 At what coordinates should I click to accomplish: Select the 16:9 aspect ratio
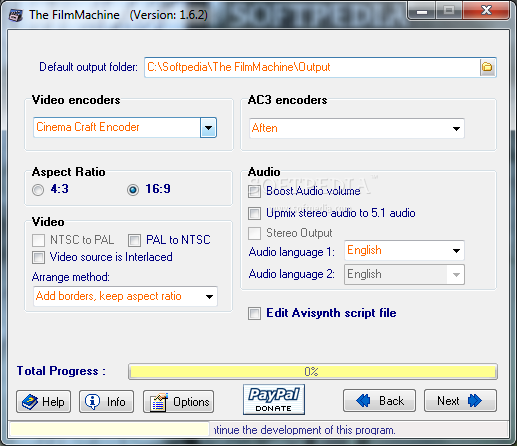133,190
